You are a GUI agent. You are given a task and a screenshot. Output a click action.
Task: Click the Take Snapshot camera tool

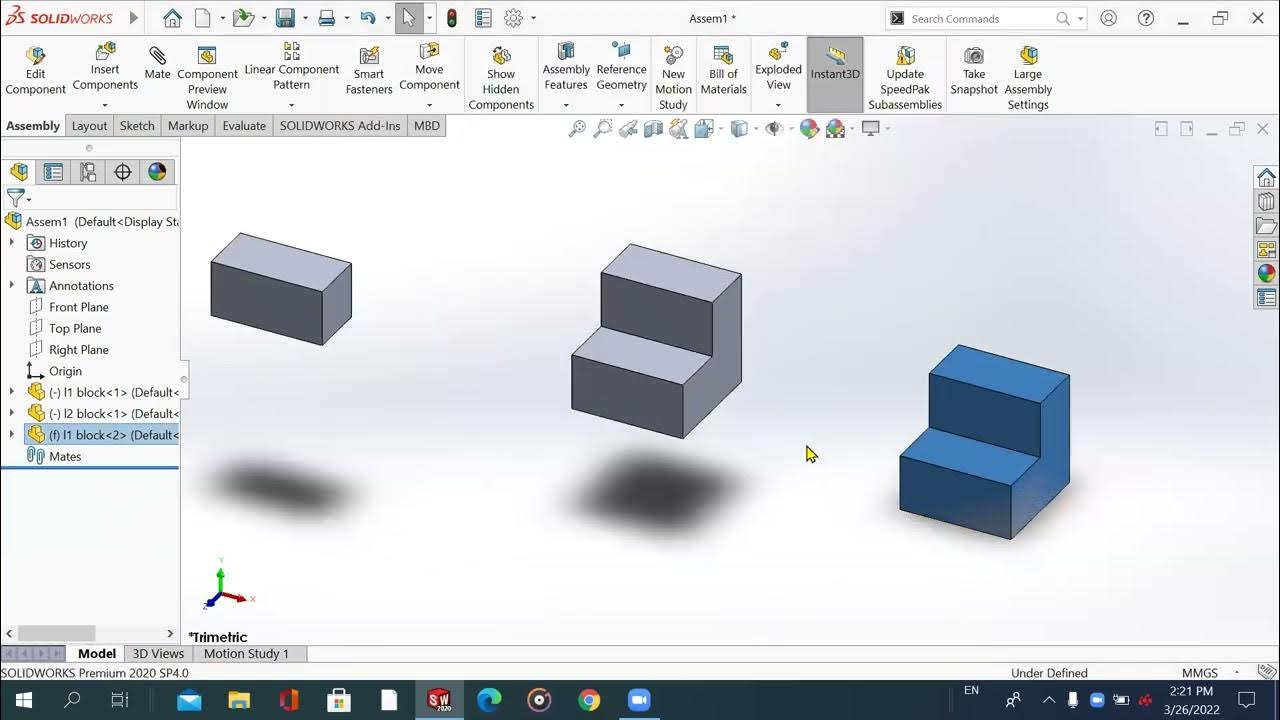coord(974,72)
